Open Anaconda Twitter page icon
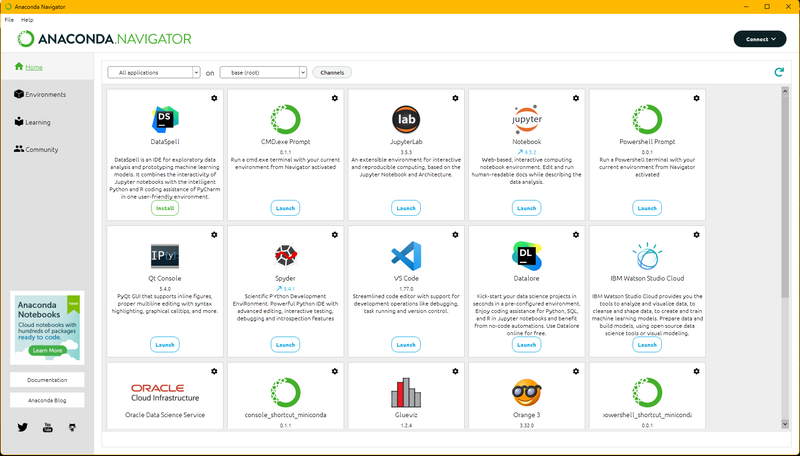 [x=22, y=427]
